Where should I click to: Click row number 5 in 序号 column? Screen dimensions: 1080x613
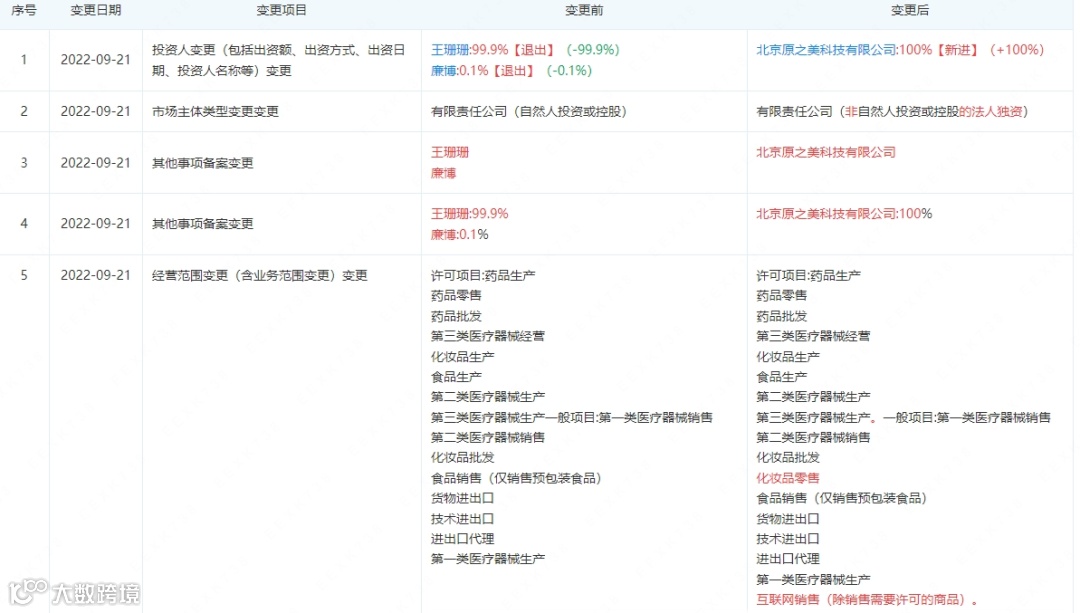[24, 276]
